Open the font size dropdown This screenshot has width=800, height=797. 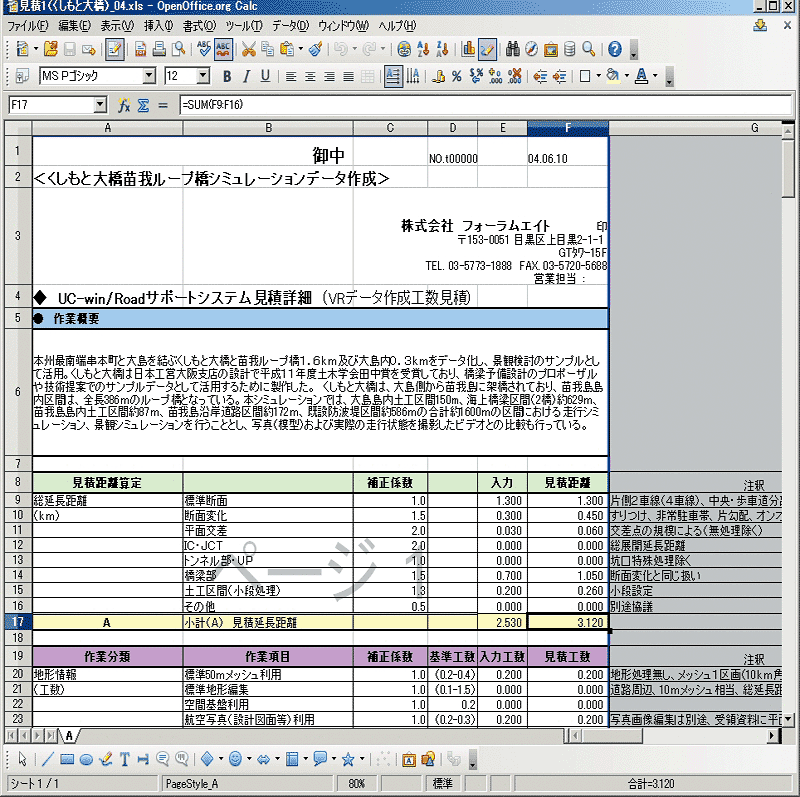click(x=203, y=76)
